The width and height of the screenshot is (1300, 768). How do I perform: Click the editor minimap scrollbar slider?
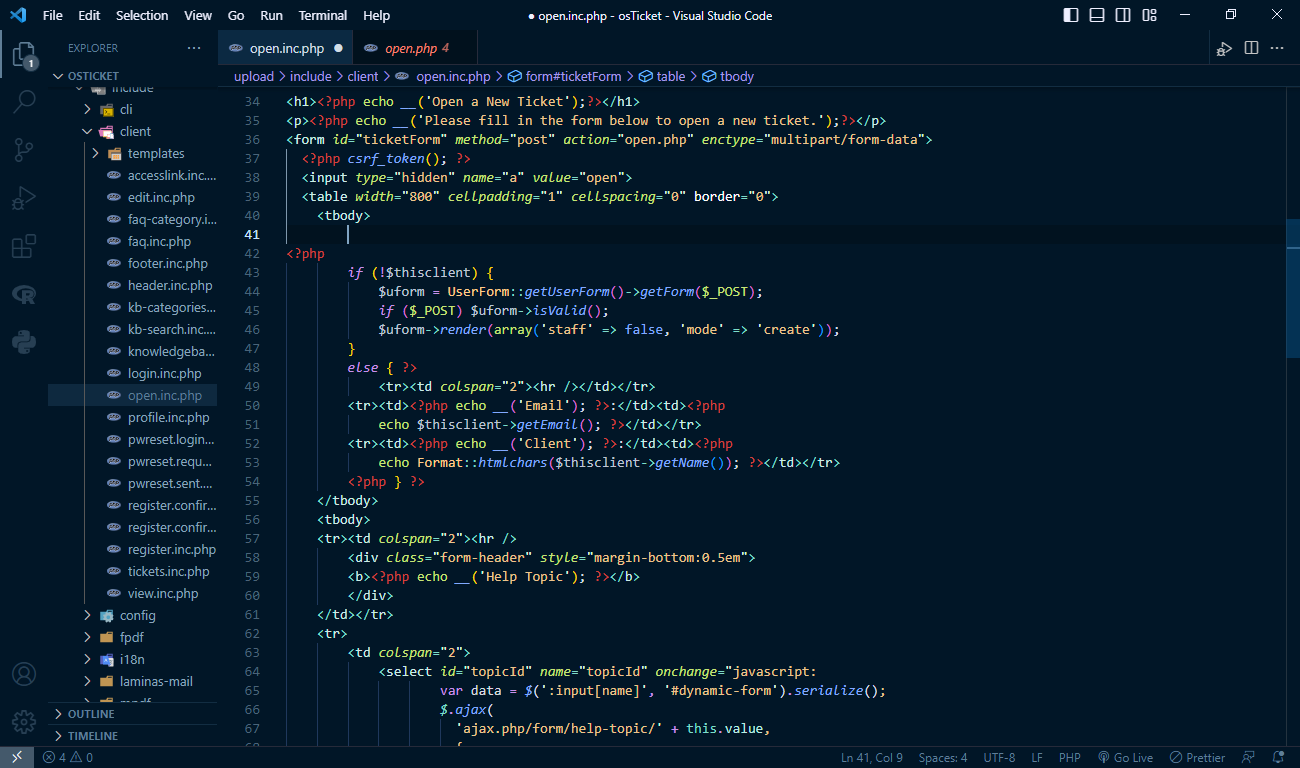(1291, 290)
